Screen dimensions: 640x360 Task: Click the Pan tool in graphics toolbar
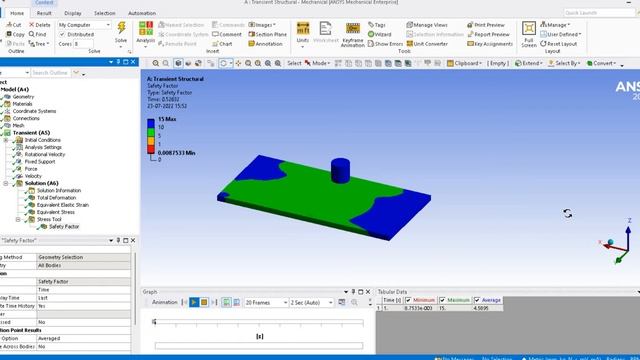[x=238, y=63]
